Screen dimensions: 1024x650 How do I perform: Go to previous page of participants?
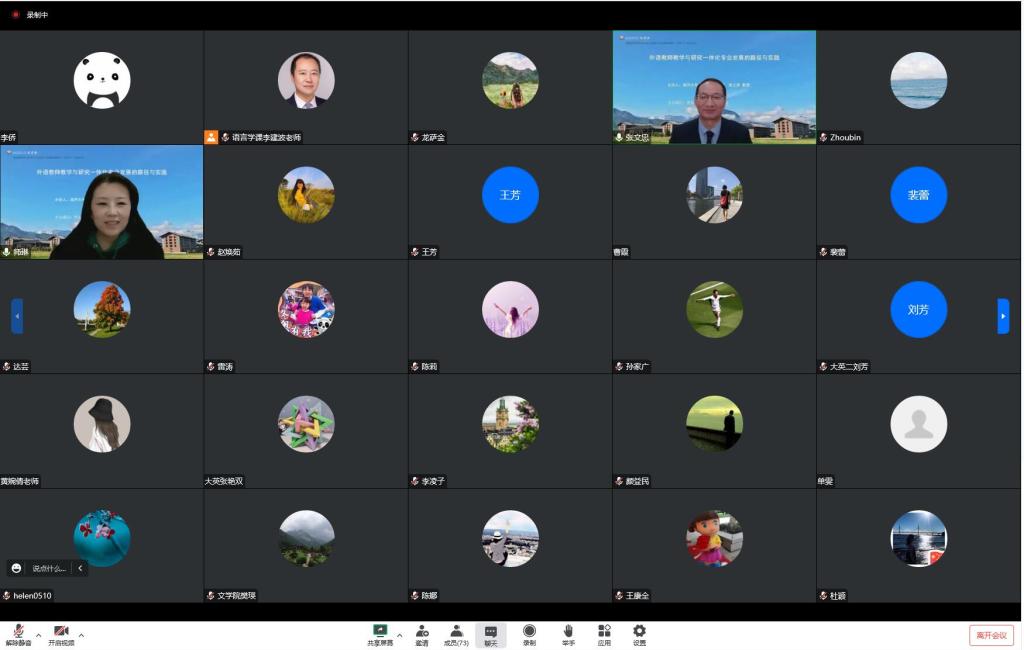[x=17, y=316]
